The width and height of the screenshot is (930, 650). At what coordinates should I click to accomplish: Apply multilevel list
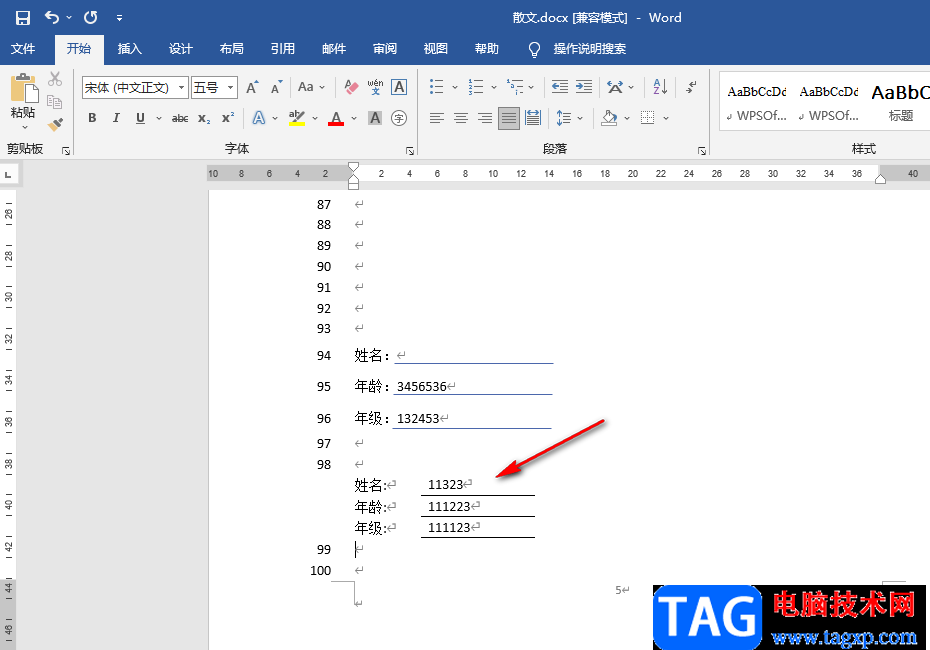click(515, 87)
